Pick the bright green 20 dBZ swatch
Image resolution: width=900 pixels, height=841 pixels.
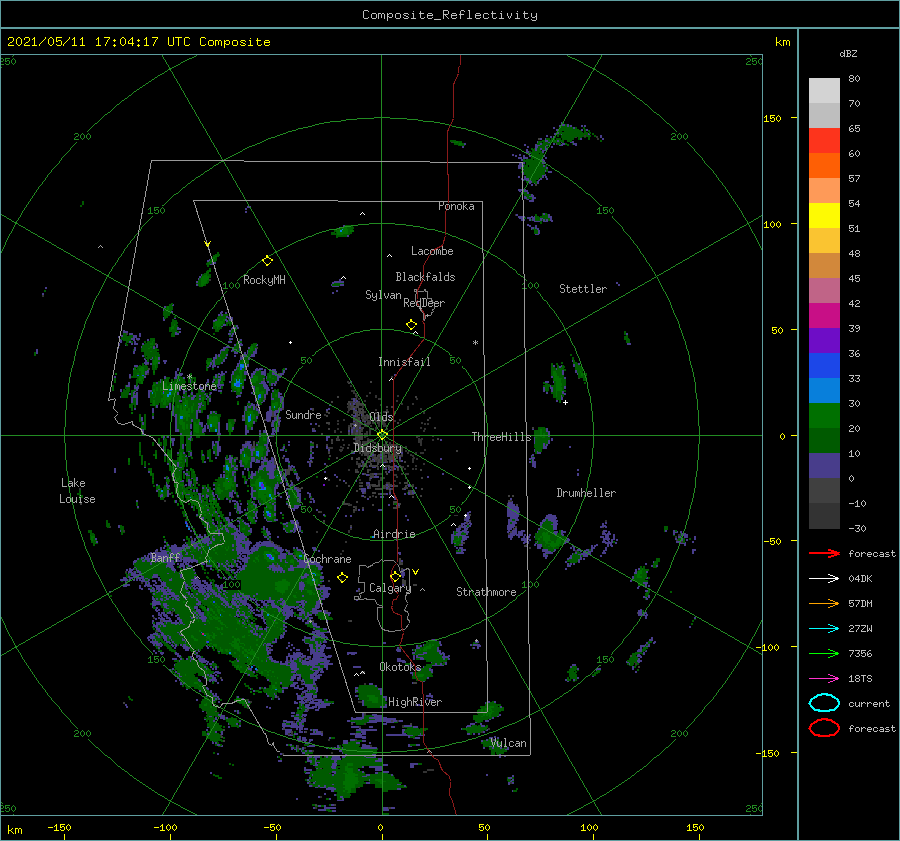tap(824, 415)
